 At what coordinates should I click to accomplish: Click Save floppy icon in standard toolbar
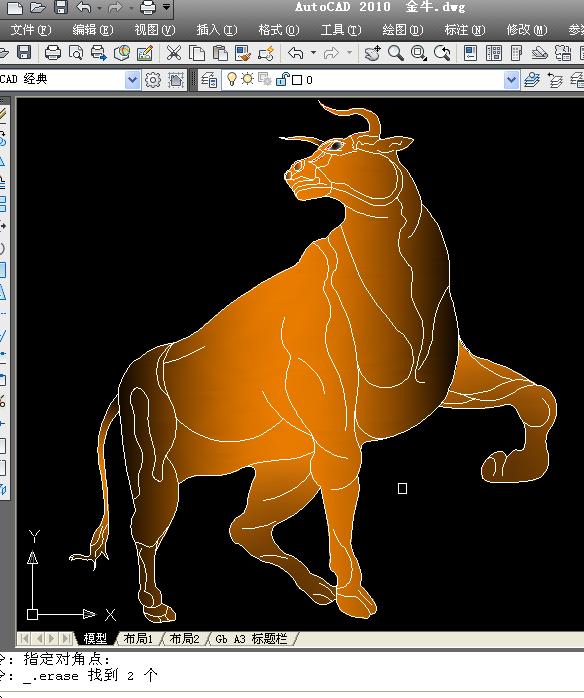point(24,53)
